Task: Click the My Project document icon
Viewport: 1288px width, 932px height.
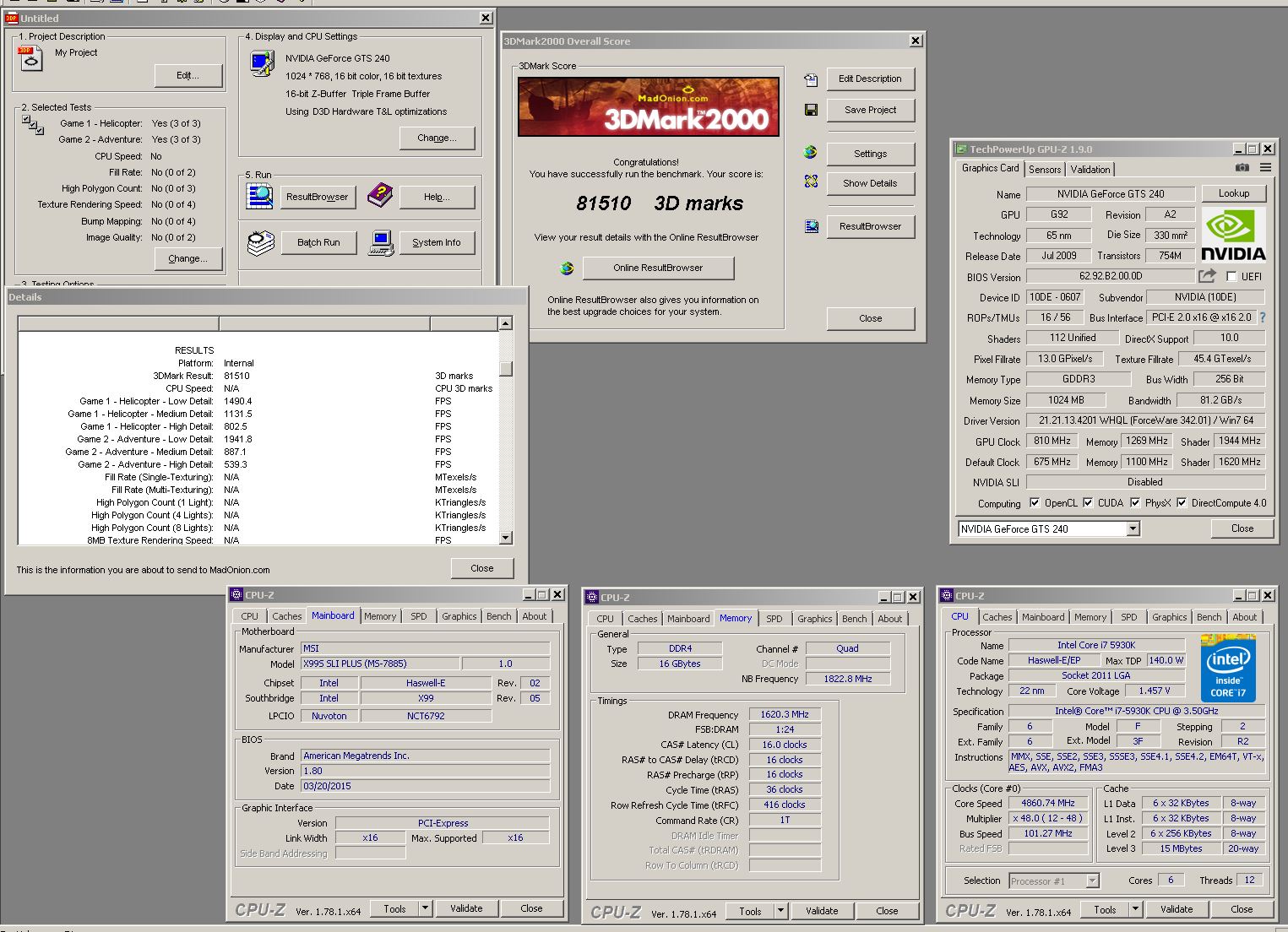Action: coord(31,58)
